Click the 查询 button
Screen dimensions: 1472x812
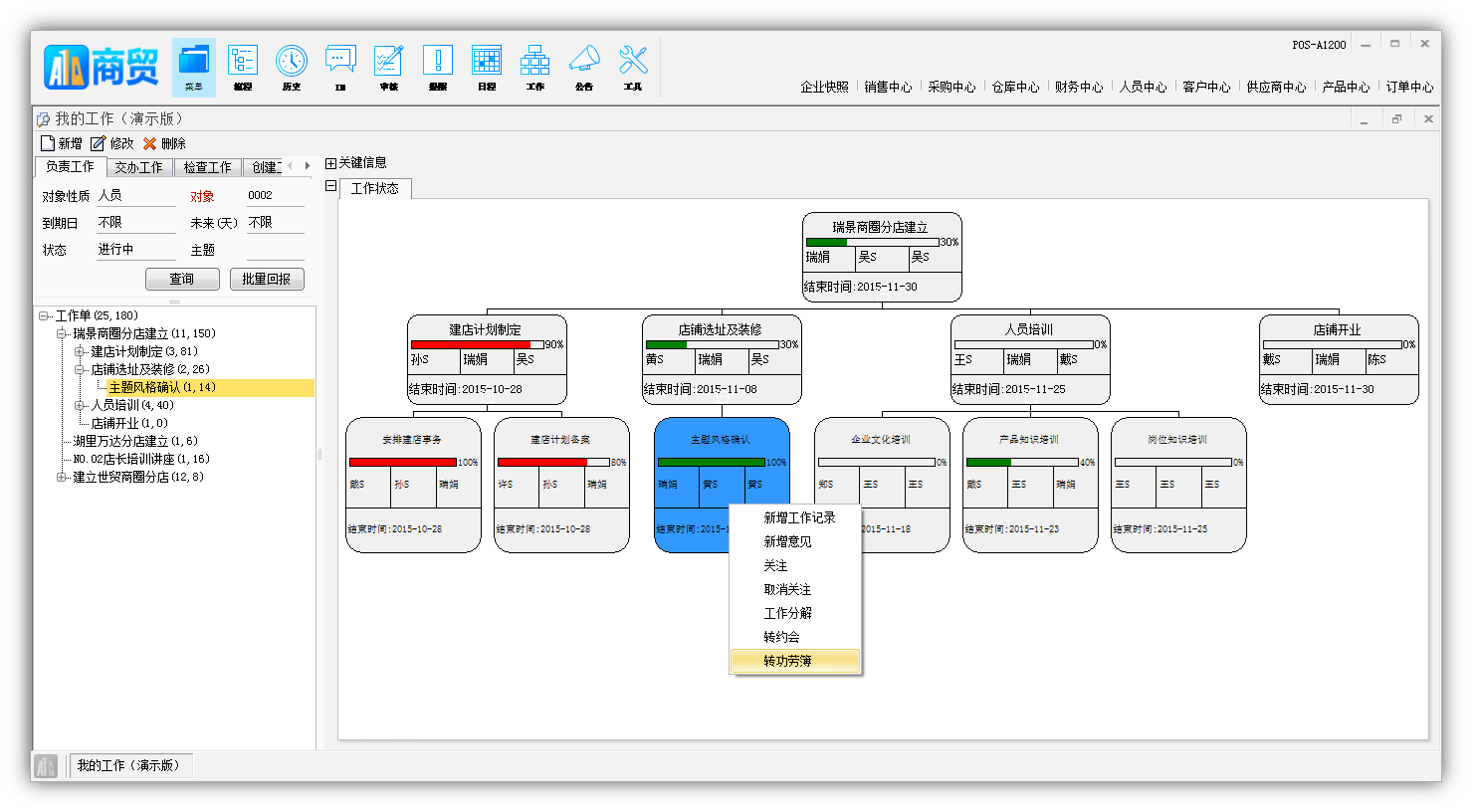[182, 279]
